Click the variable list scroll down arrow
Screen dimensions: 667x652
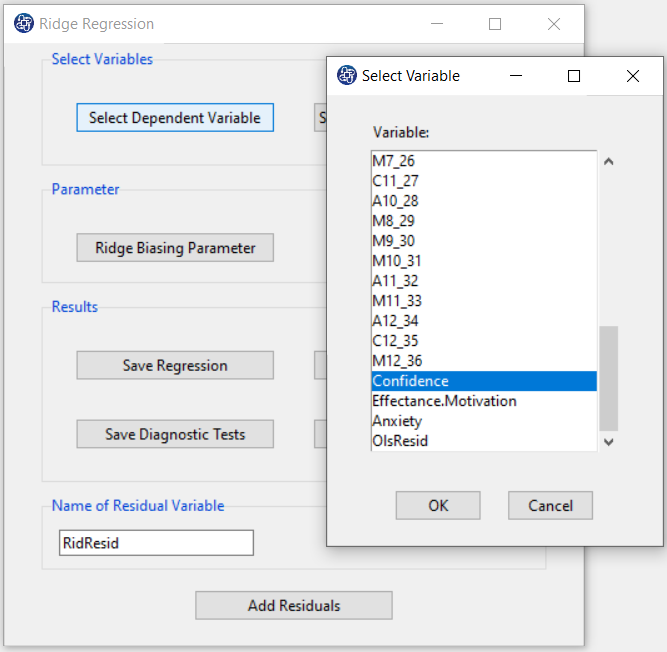point(609,442)
